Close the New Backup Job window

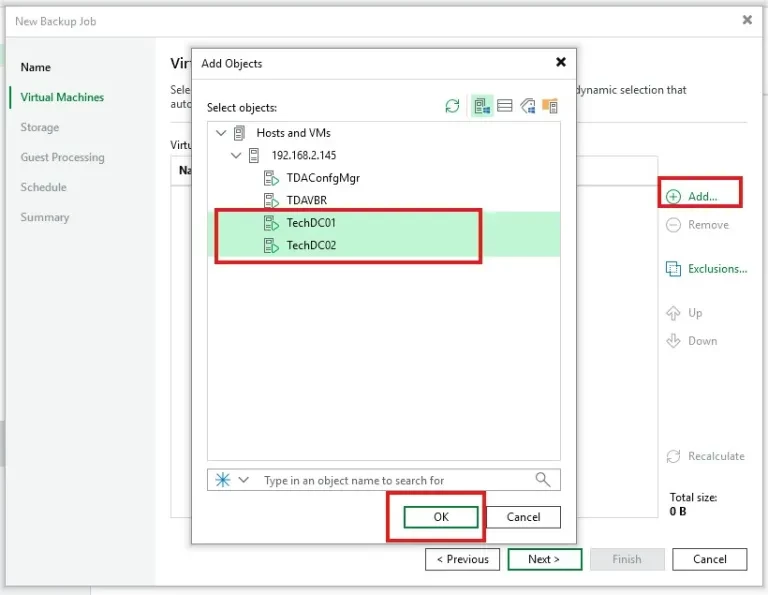point(747,20)
